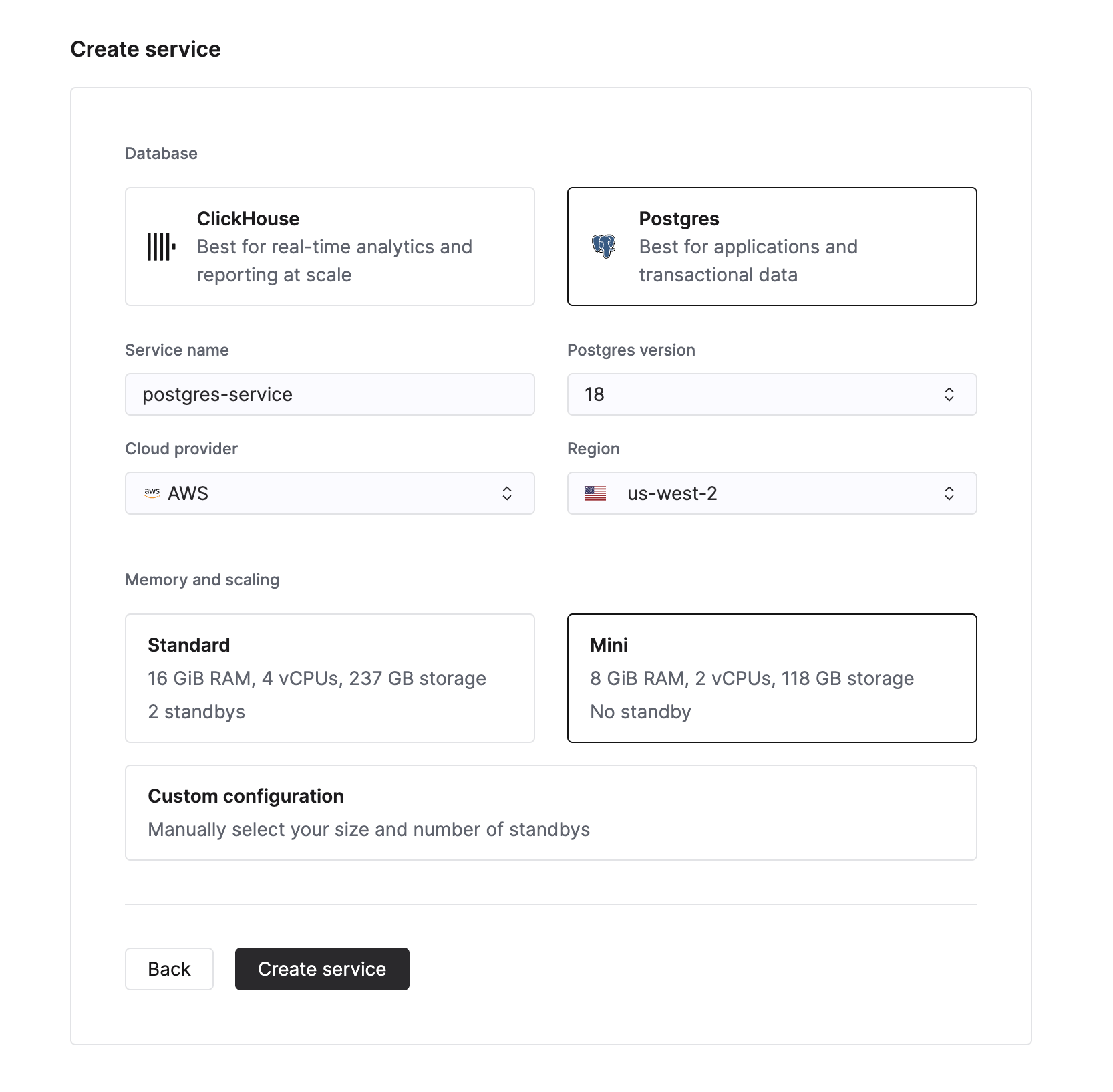Click the US flag icon next to us-west-2
Image resolution: width=1113 pixels, height=1092 pixels.
(595, 493)
